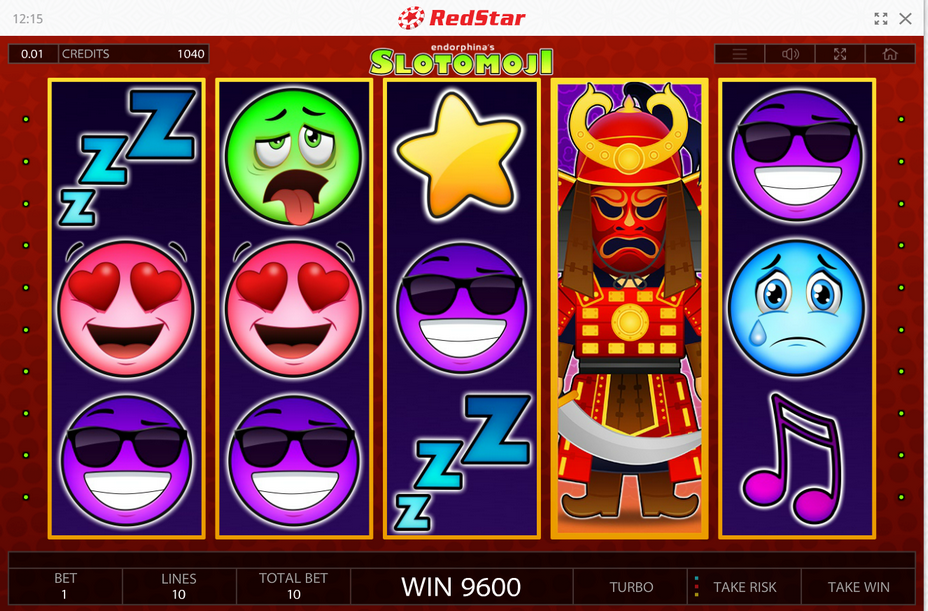Go to lobby via home icon
Screen dimensions: 928x611
pyautogui.click(x=890, y=54)
